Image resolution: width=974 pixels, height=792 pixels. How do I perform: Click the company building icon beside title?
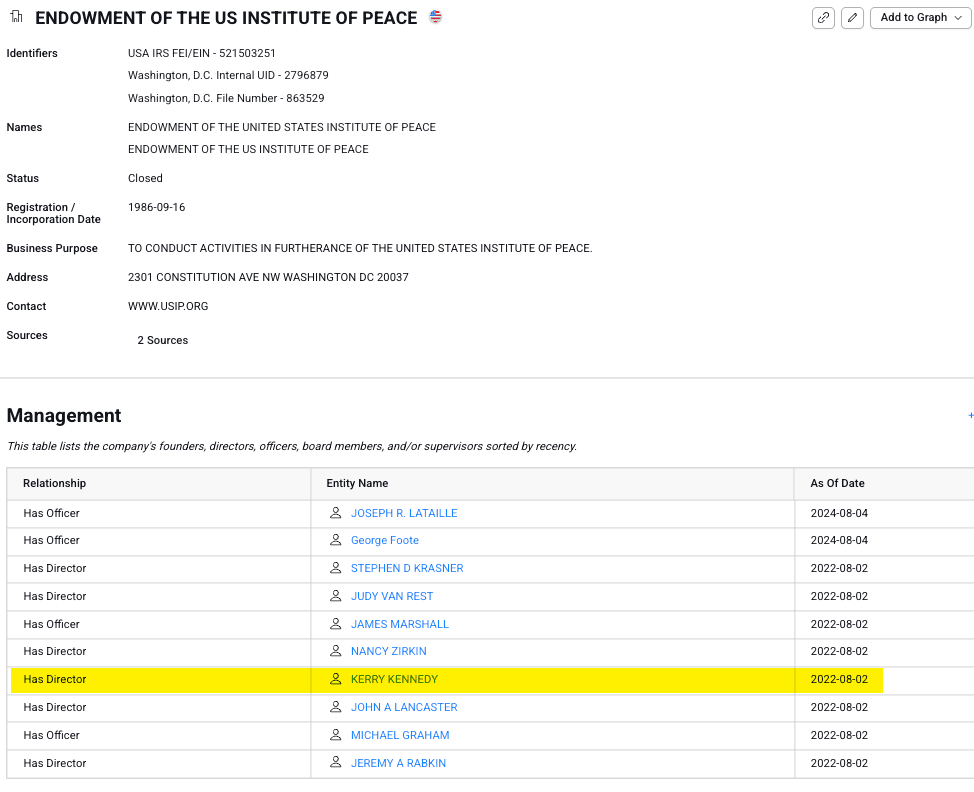[x=16, y=18]
